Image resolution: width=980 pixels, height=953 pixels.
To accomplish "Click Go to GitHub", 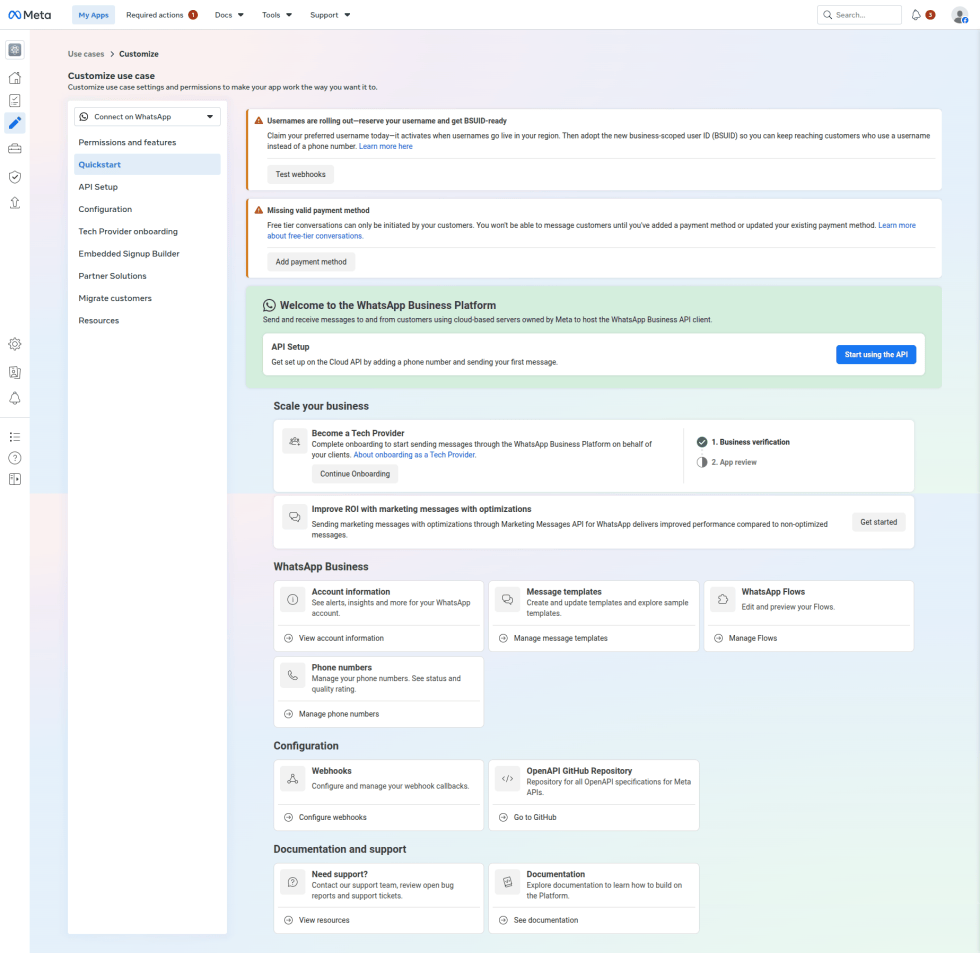I will pos(535,817).
